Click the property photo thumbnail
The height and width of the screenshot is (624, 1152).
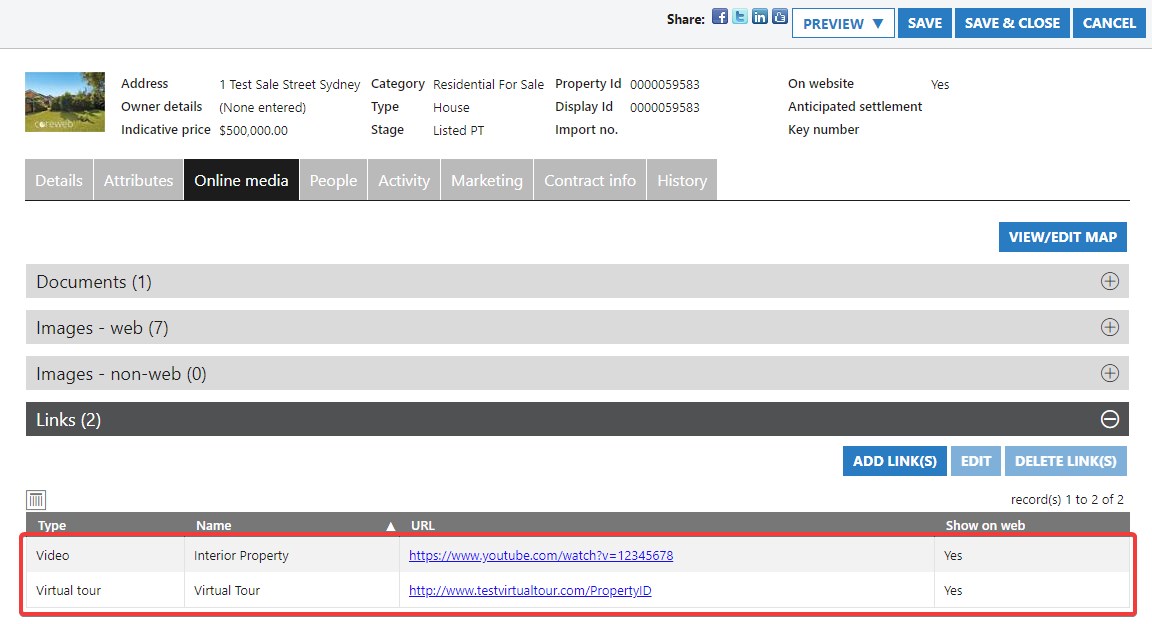(x=65, y=102)
